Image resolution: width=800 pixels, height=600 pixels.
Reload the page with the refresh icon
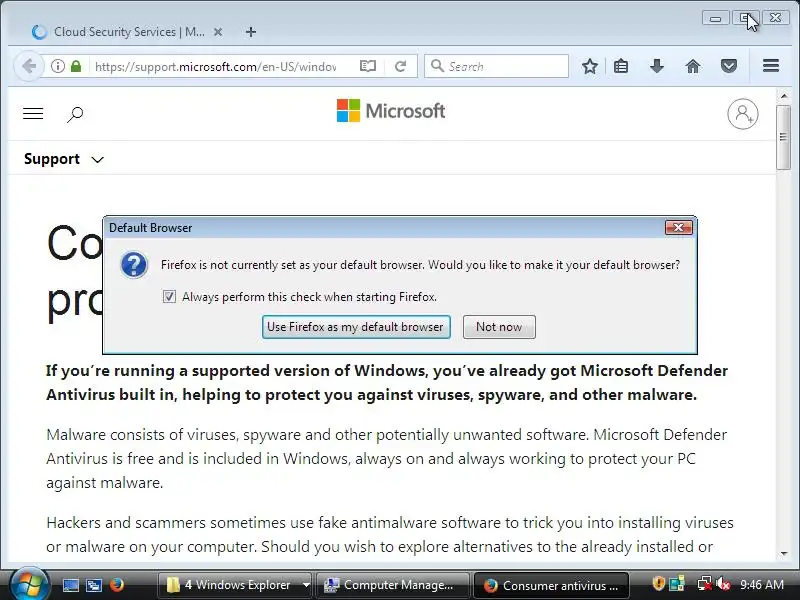tap(401, 66)
